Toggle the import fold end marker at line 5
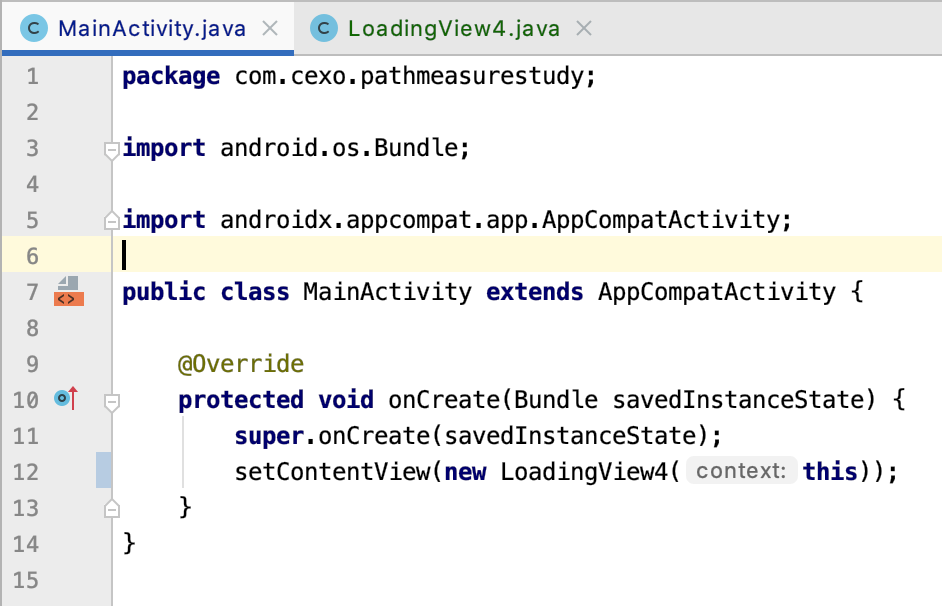Screen dimensions: 942x606 point(111,220)
